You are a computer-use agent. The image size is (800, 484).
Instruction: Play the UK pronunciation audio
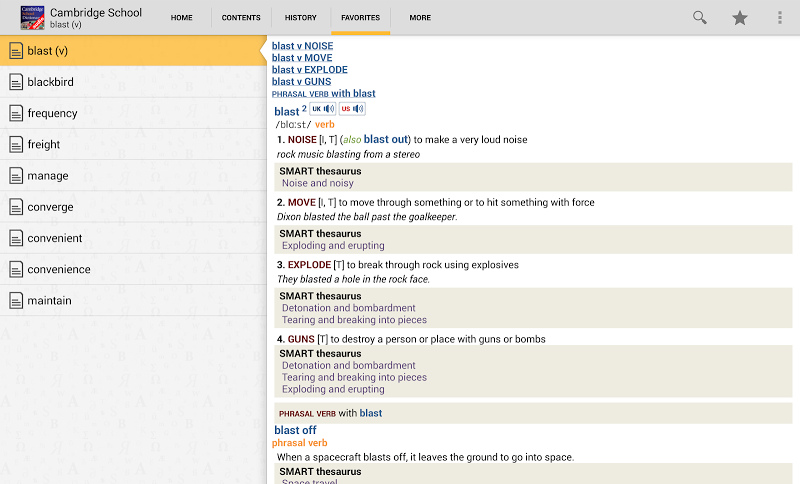[323, 109]
